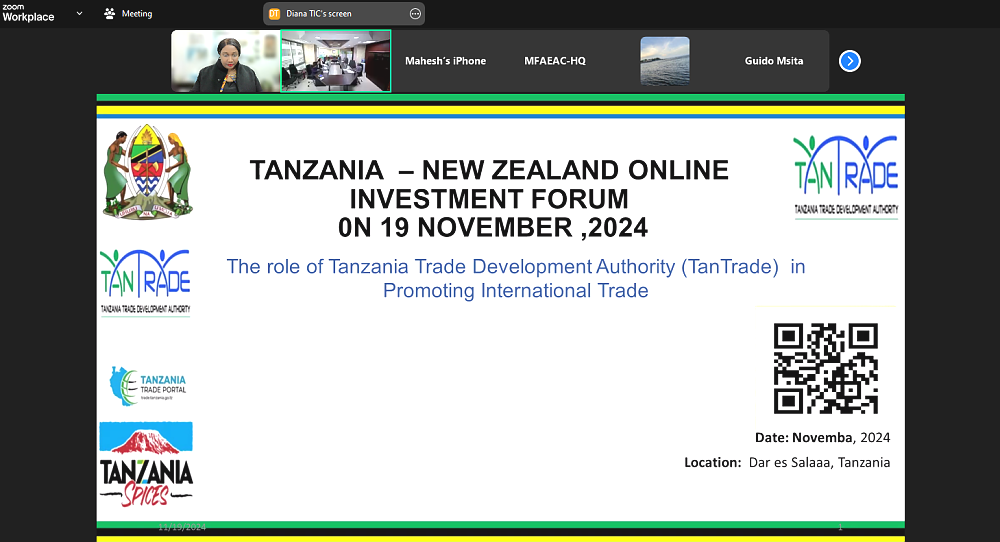Click the MFAEAC-HQ participant tile

pos(555,61)
